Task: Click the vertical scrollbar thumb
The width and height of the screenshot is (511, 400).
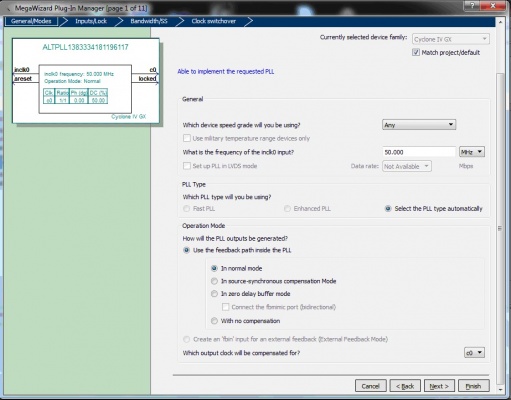Action: coord(500,228)
